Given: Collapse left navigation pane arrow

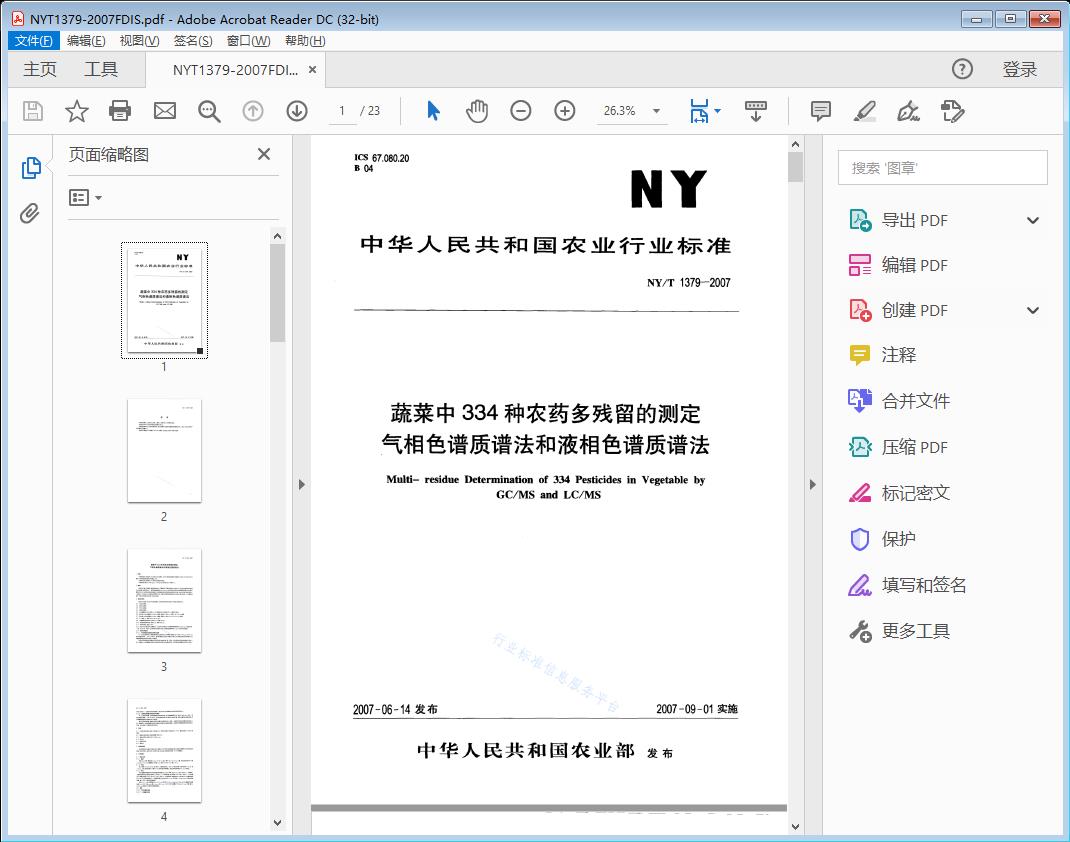Looking at the screenshot, I should coord(301,485).
